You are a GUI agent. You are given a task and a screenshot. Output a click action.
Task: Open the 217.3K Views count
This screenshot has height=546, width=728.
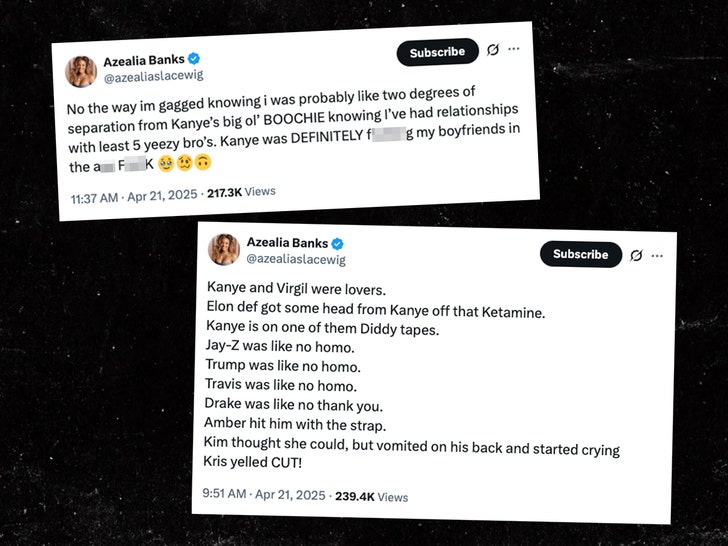[241, 191]
